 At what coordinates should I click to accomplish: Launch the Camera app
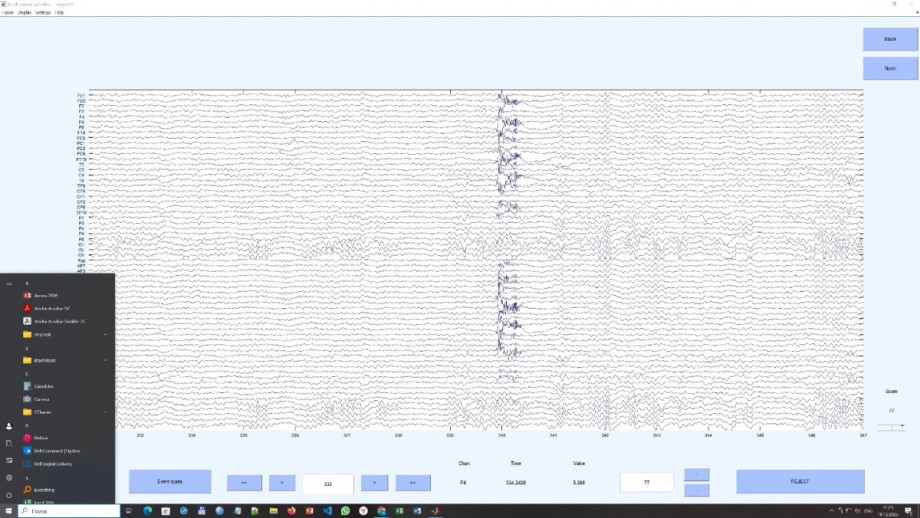(42, 399)
